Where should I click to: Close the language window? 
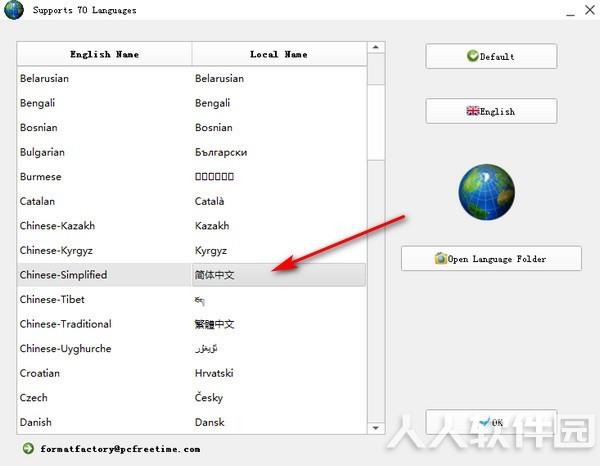pyautogui.click(x=590, y=10)
